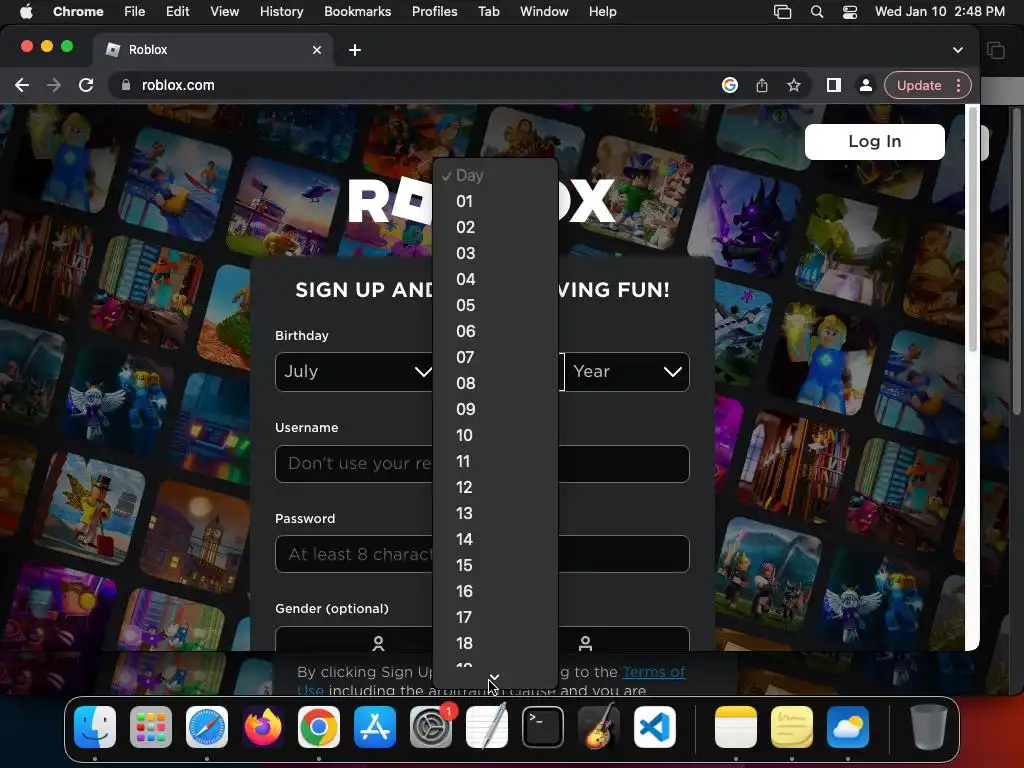Open Visual Studio Code from Dock
Screen dimensions: 1024x768
tap(654, 727)
